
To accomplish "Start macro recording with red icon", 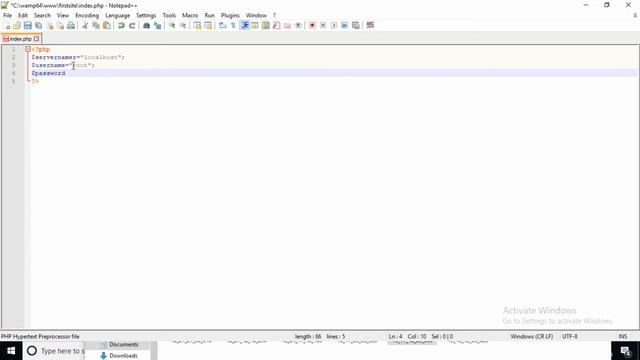I will [312, 25].
